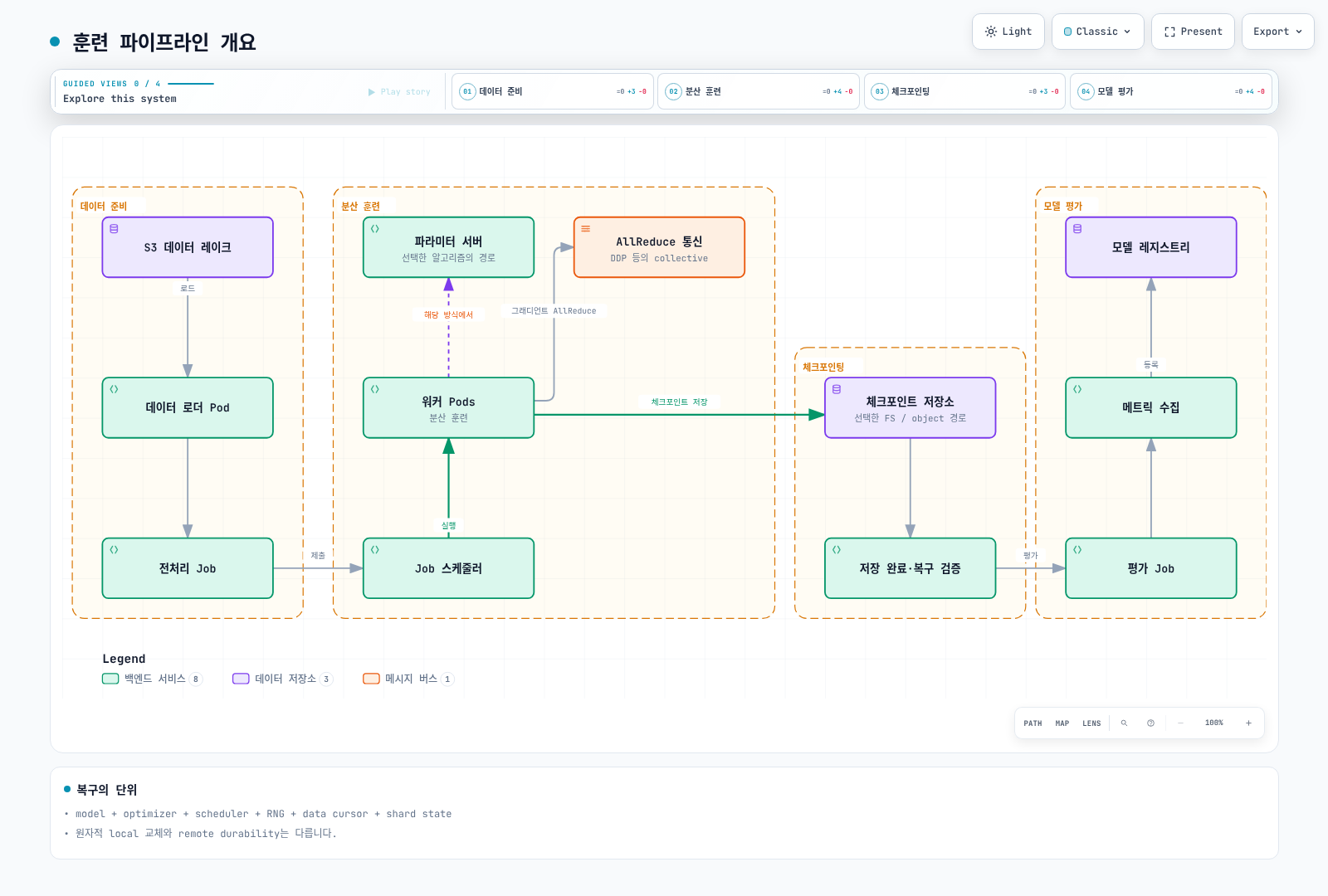1328x896 pixels.
Task: Click the 복구의 단위 note heading
Action: [x=106, y=790]
